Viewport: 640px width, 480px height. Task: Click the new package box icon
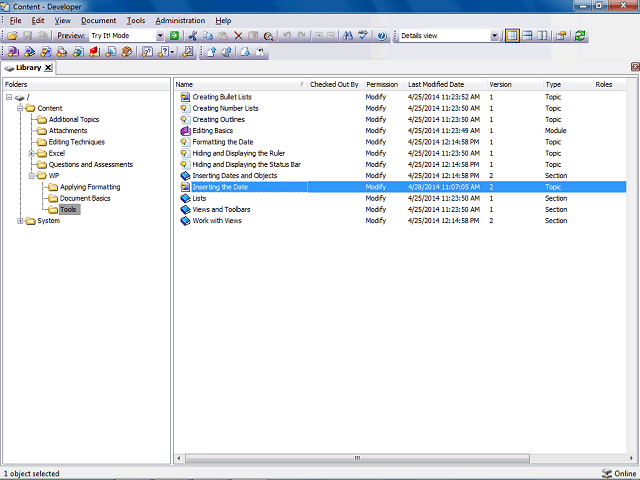click(127, 52)
